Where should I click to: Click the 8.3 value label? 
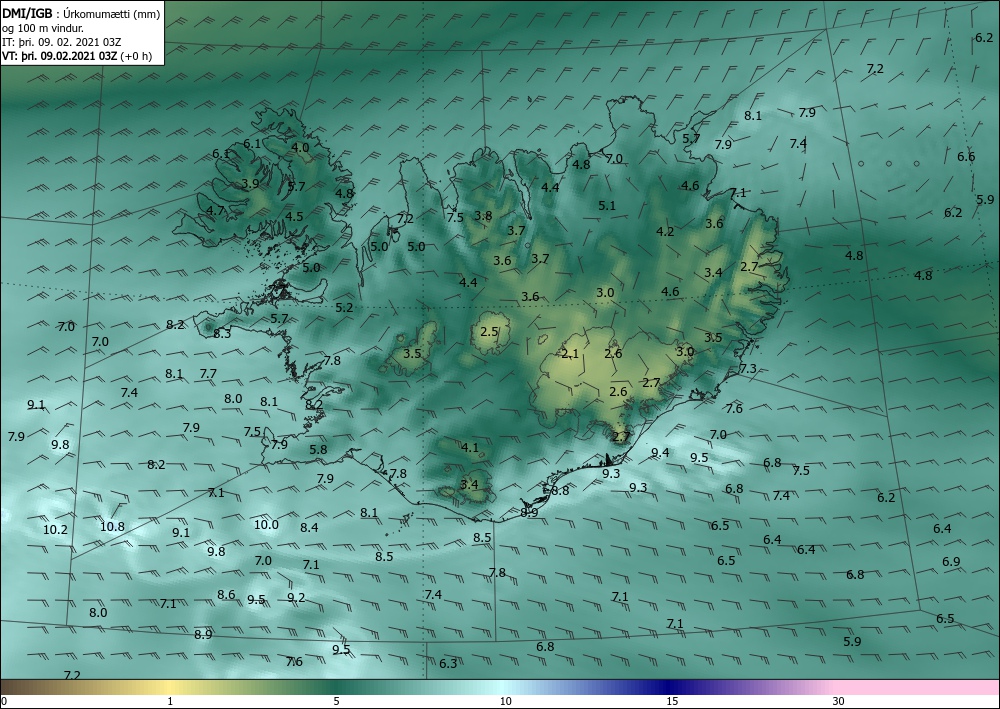[x=222, y=333]
